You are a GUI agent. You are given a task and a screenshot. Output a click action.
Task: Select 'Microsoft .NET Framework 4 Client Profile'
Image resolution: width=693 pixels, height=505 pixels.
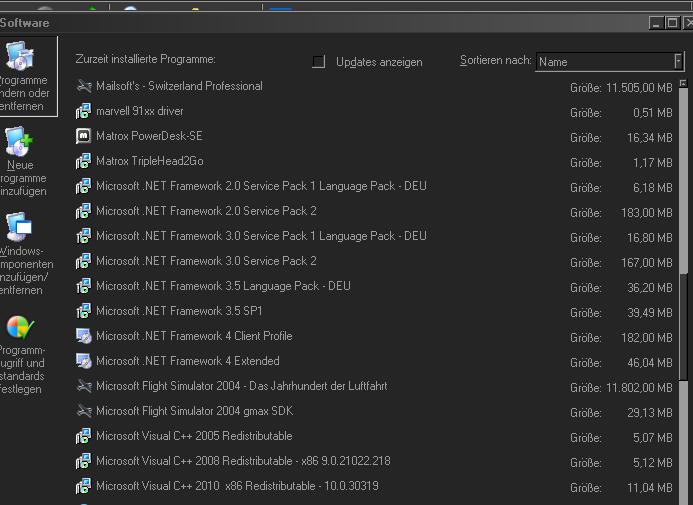click(194, 336)
